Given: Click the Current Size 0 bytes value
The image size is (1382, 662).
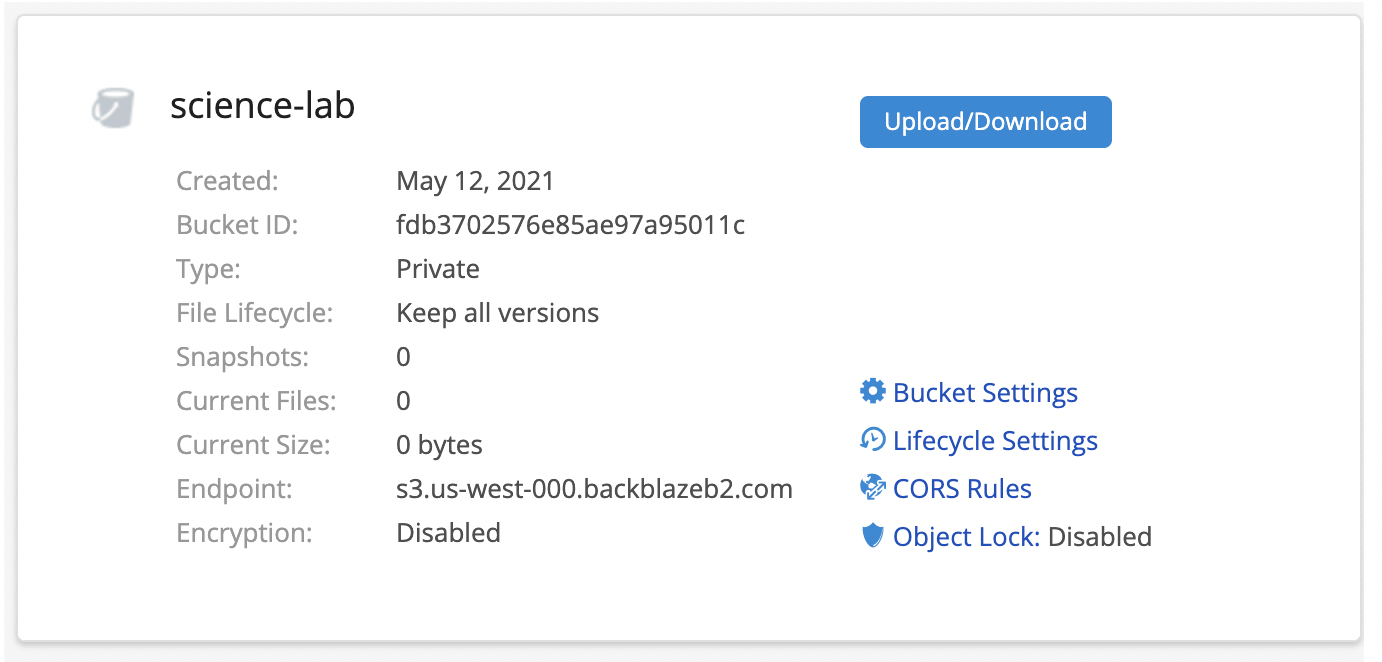Looking at the screenshot, I should pos(439,445).
